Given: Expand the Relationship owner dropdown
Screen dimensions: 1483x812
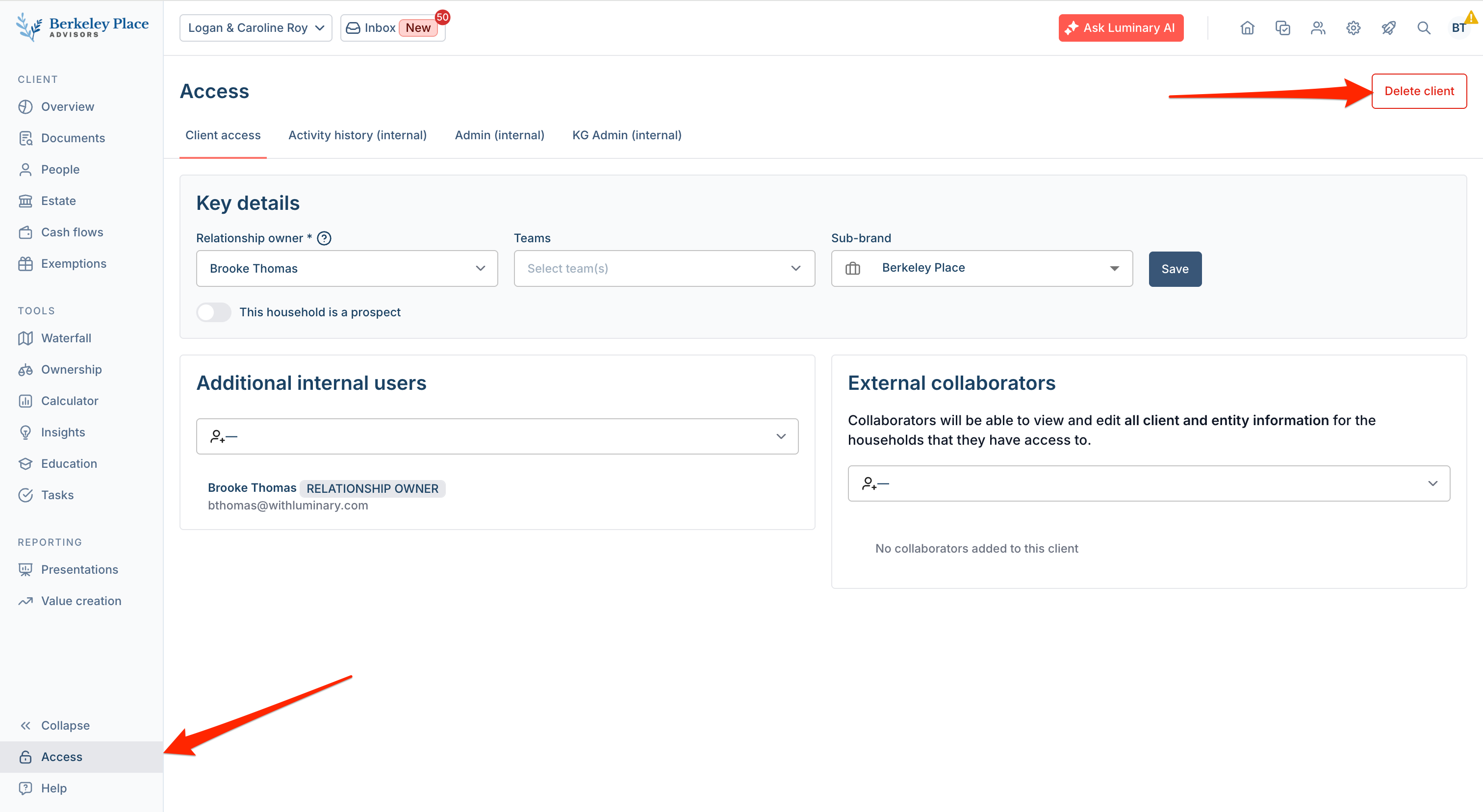Looking at the screenshot, I should (347, 268).
